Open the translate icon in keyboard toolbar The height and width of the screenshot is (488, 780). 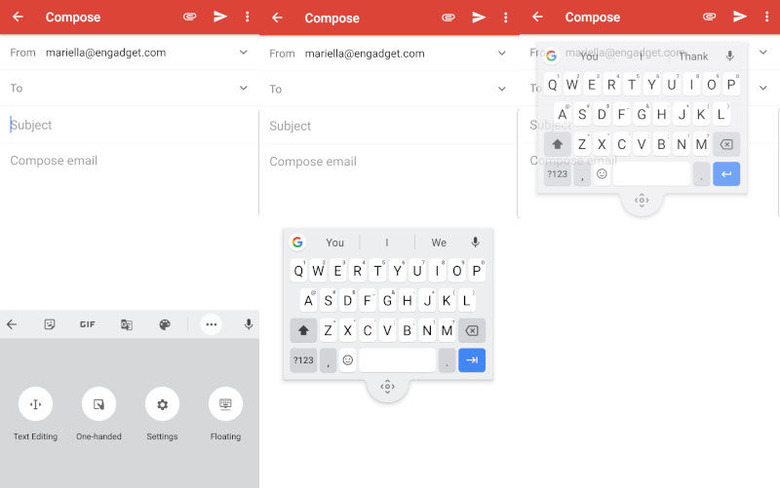tap(127, 325)
